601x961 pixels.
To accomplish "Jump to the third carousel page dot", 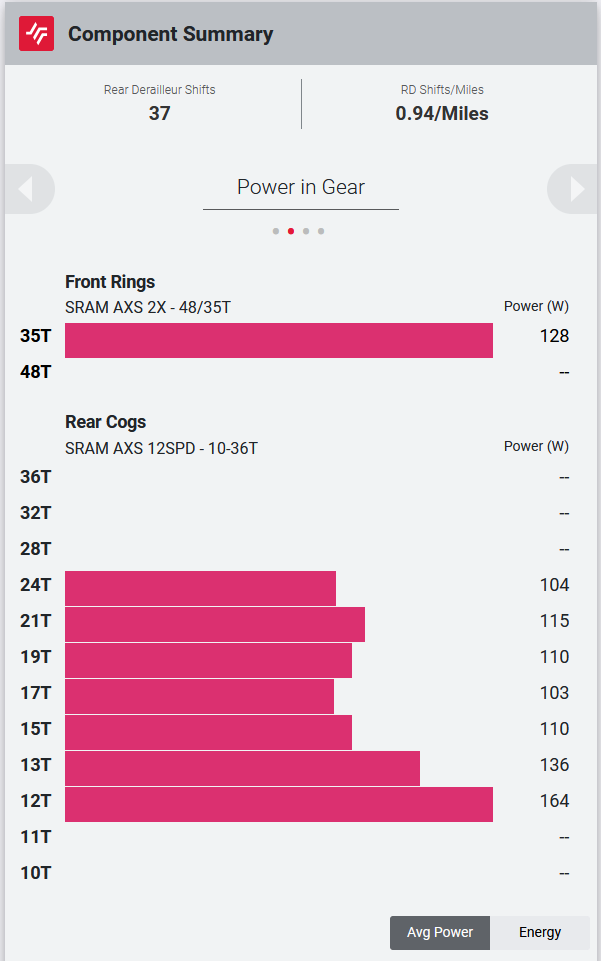I will pos(306,231).
